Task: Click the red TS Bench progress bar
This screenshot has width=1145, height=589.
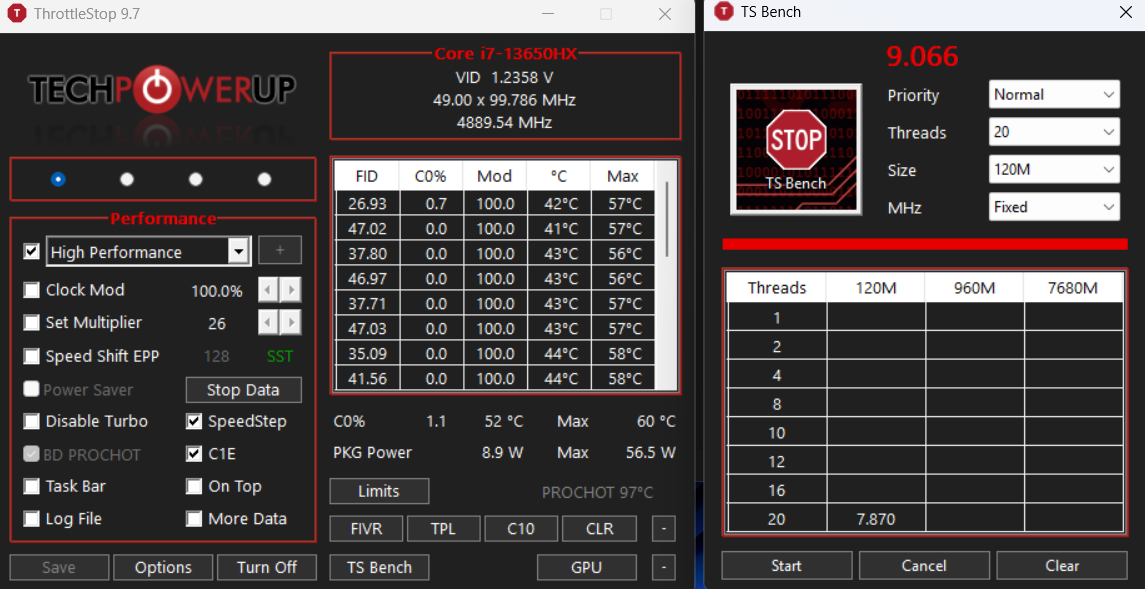Action: click(924, 245)
